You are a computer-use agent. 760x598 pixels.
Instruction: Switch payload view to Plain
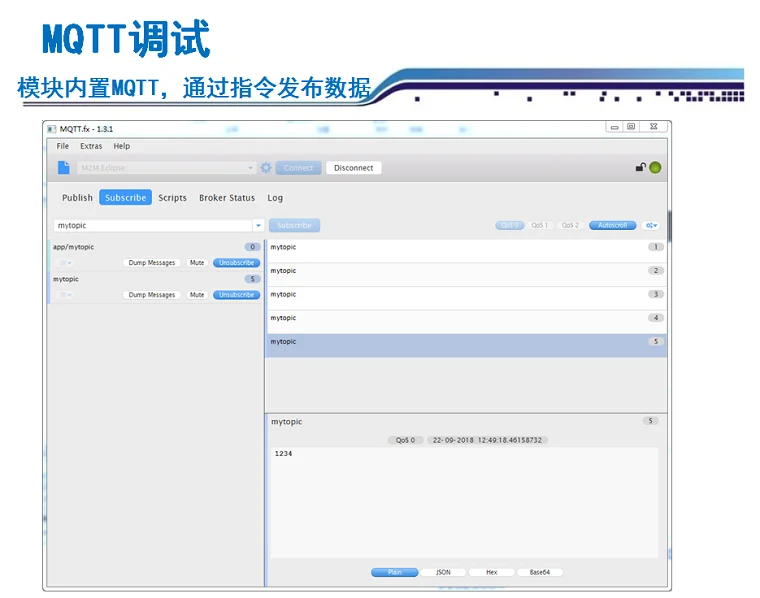(395, 572)
